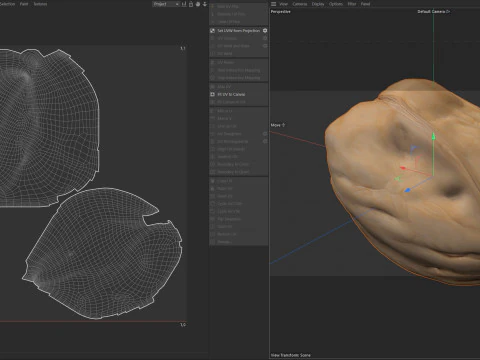This screenshot has height=360, width=480.
Task: Open the Textures menu
Action: click(x=40, y=4)
